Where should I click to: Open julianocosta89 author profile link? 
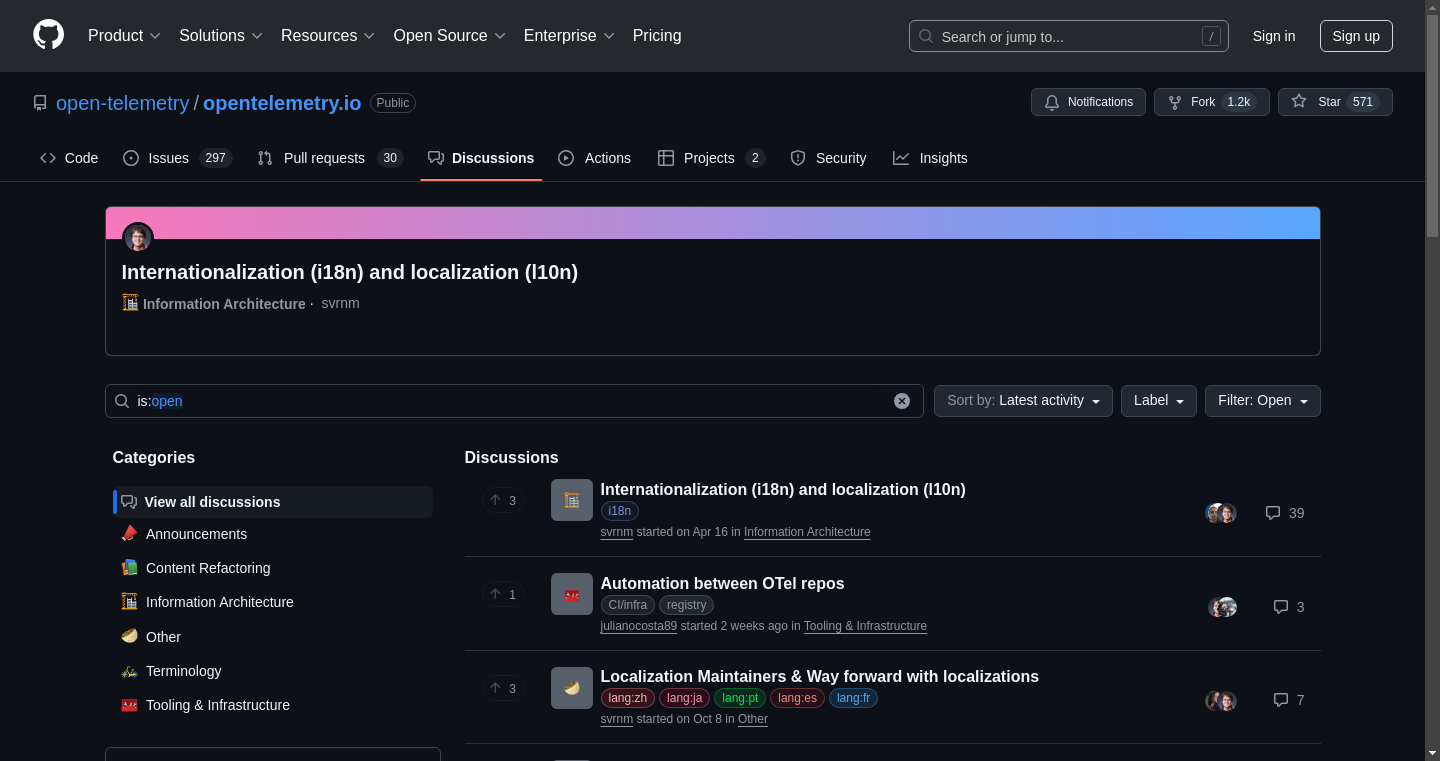pyautogui.click(x=638, y=626)
